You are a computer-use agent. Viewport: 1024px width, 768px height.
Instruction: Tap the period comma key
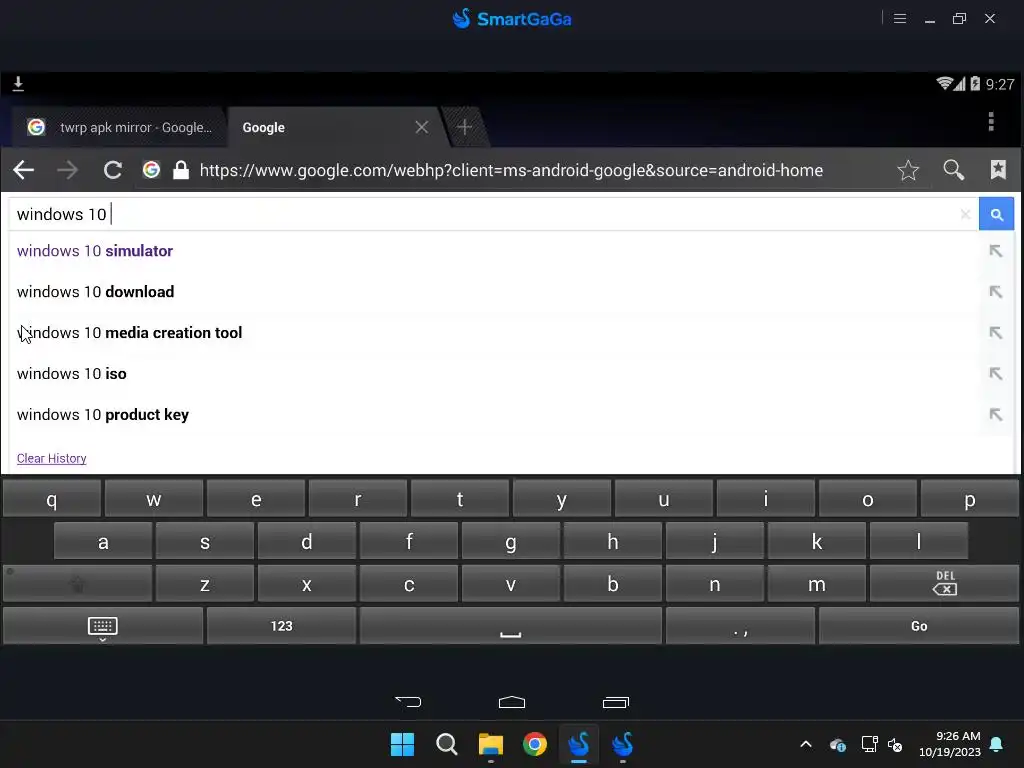(x=741, y=626)
